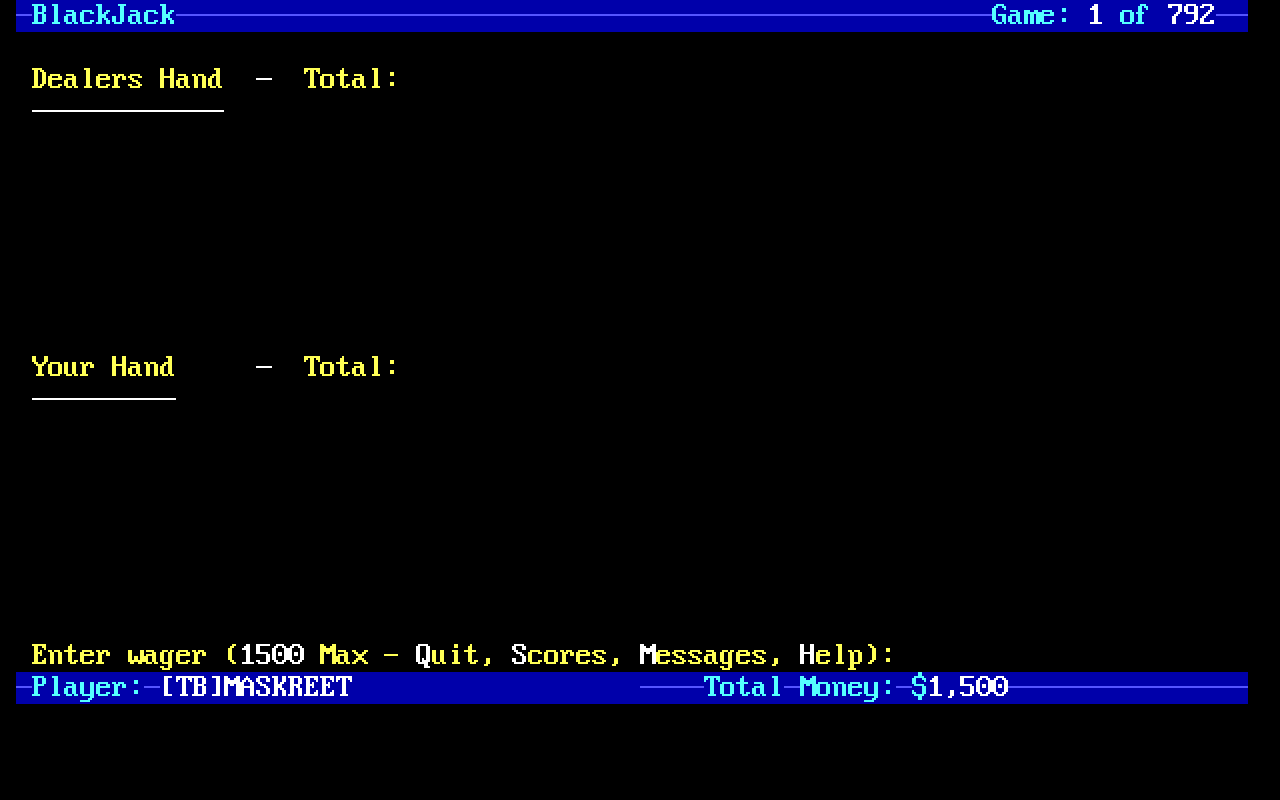Select the Your Hand heading
The image size is (1280, 800).
pyautogui.click(x=103, y=367)
